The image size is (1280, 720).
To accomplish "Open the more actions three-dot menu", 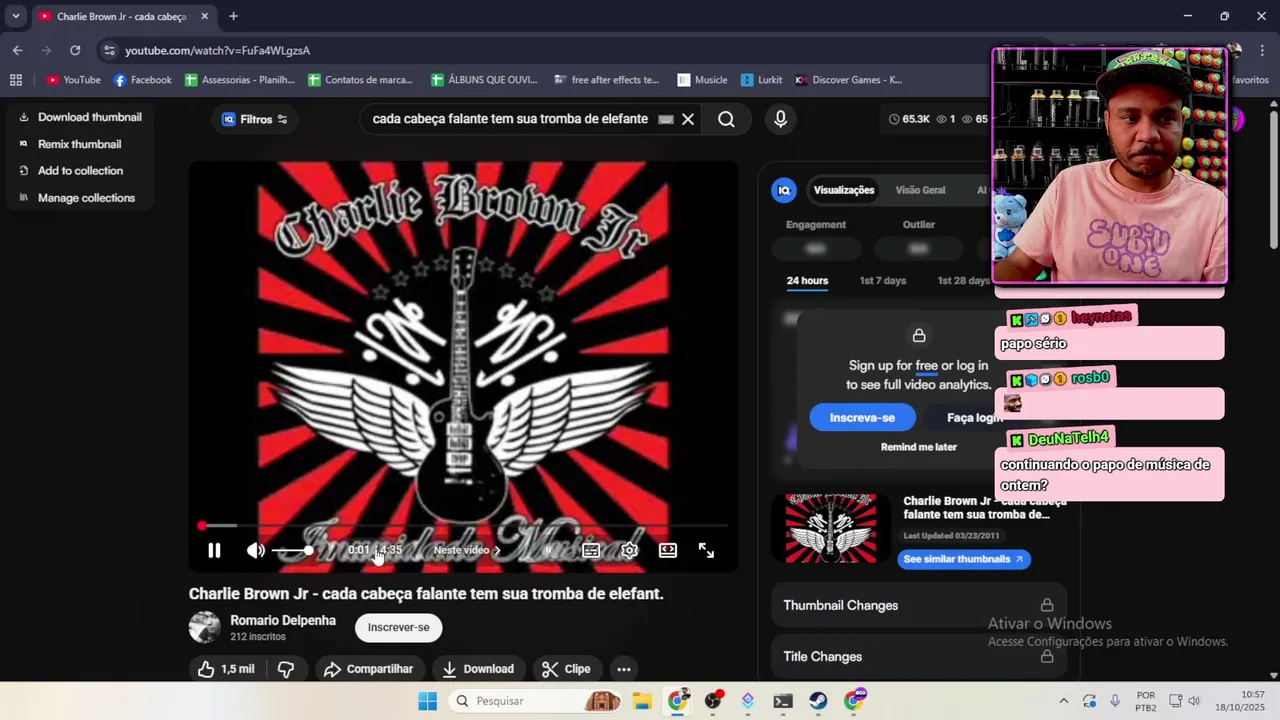I will click(x=623, y=669).
